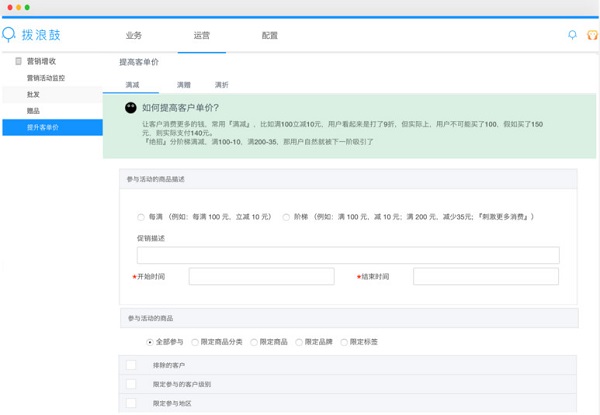Open the 配置 top menu
Image resolution: width=600 pixels, height=415 pixels.
tap(270, 35)
